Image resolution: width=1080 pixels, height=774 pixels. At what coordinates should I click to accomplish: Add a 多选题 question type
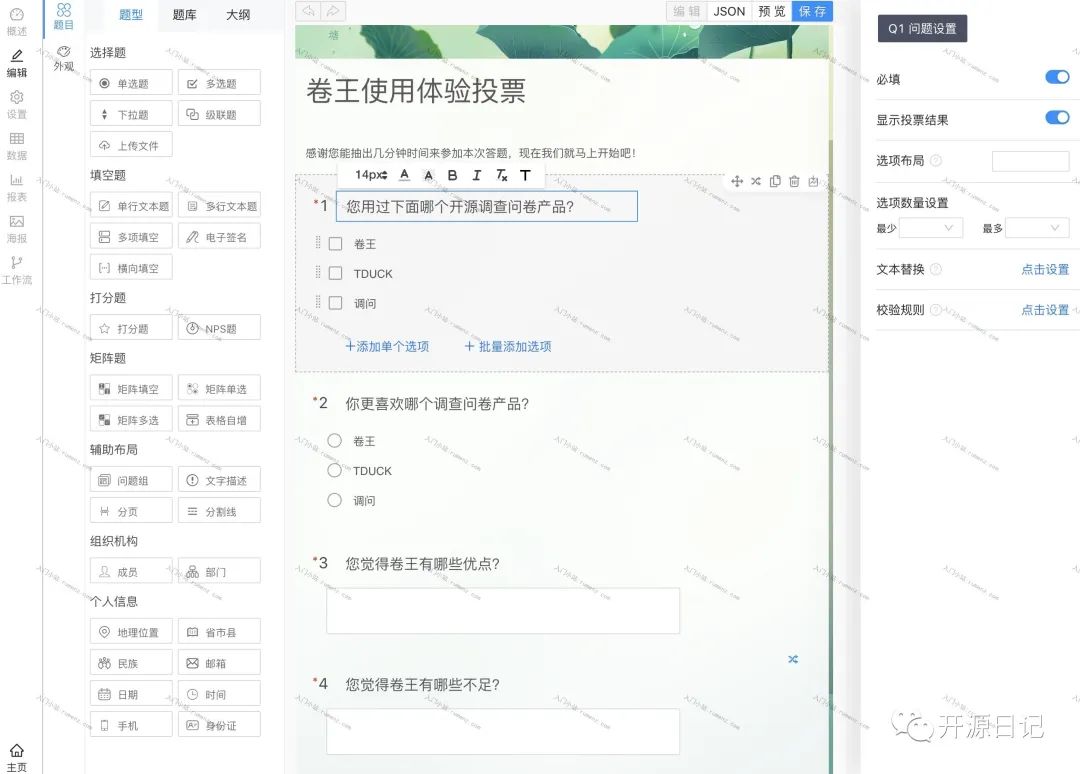(x=219, y=83)
